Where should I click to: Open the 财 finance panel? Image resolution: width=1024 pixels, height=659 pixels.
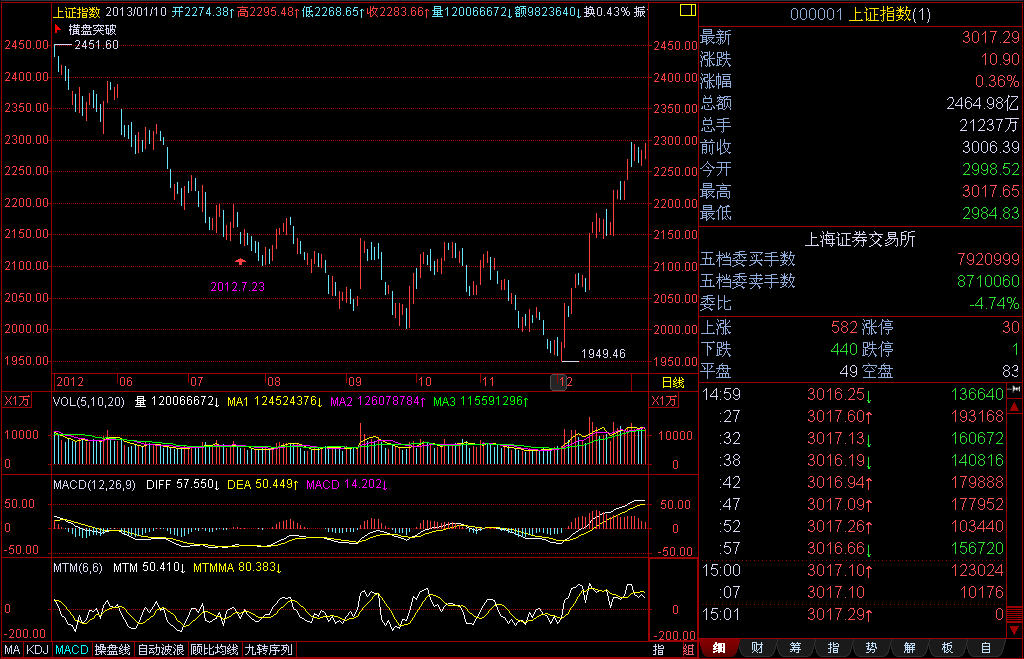click(x=757, y=648)
